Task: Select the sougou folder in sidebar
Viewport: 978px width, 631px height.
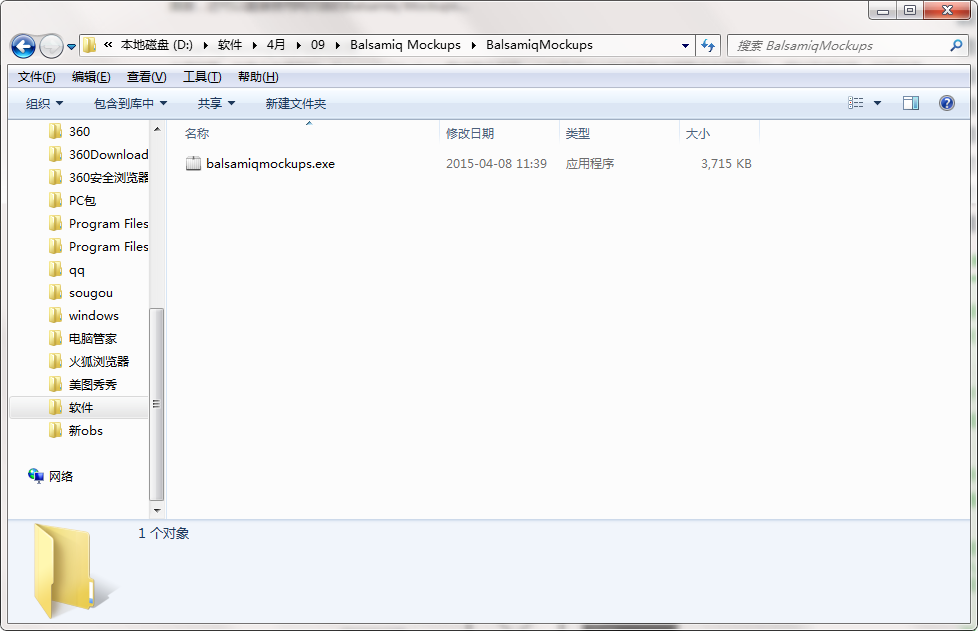Action: (x=90, y=293)
